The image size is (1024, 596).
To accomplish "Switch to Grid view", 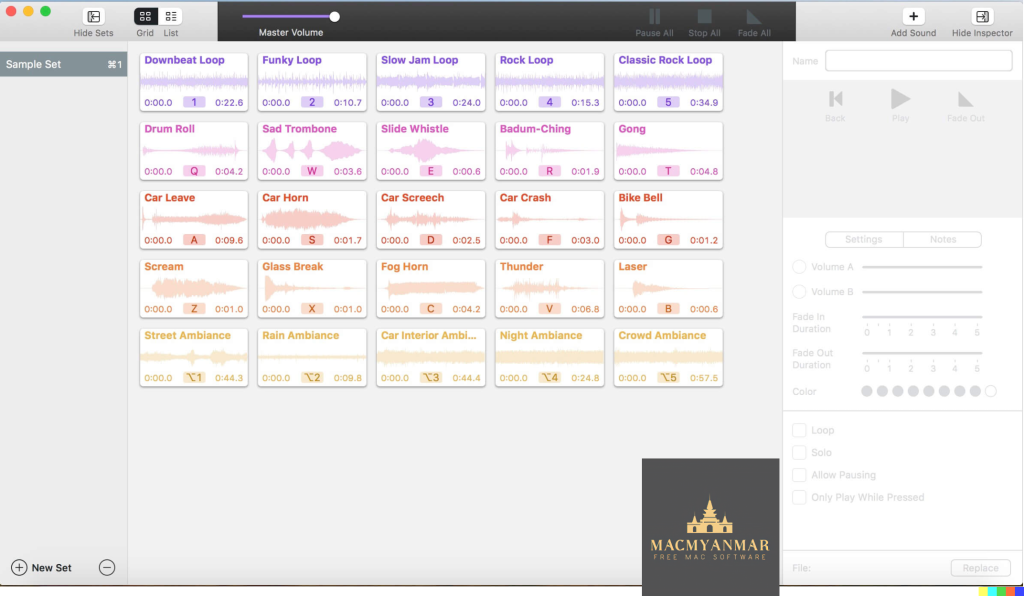I will pyautogui.click(x=145, y=16).
